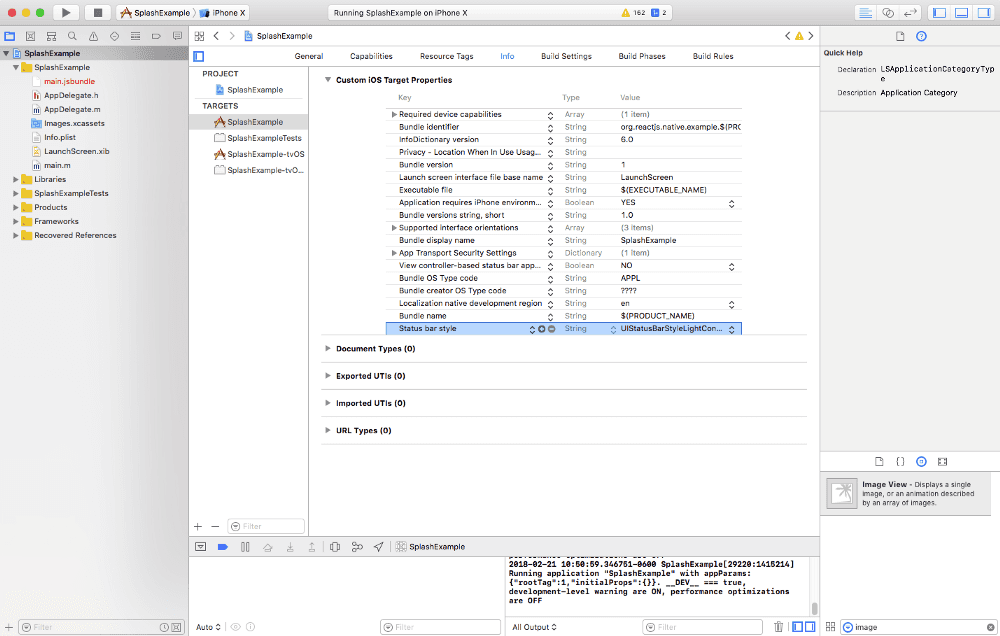Image resolution: width=1000 pixels, height=636 pixels.
Task: Toggle breakpoints activation in debug bar
Action: point(223,547)
